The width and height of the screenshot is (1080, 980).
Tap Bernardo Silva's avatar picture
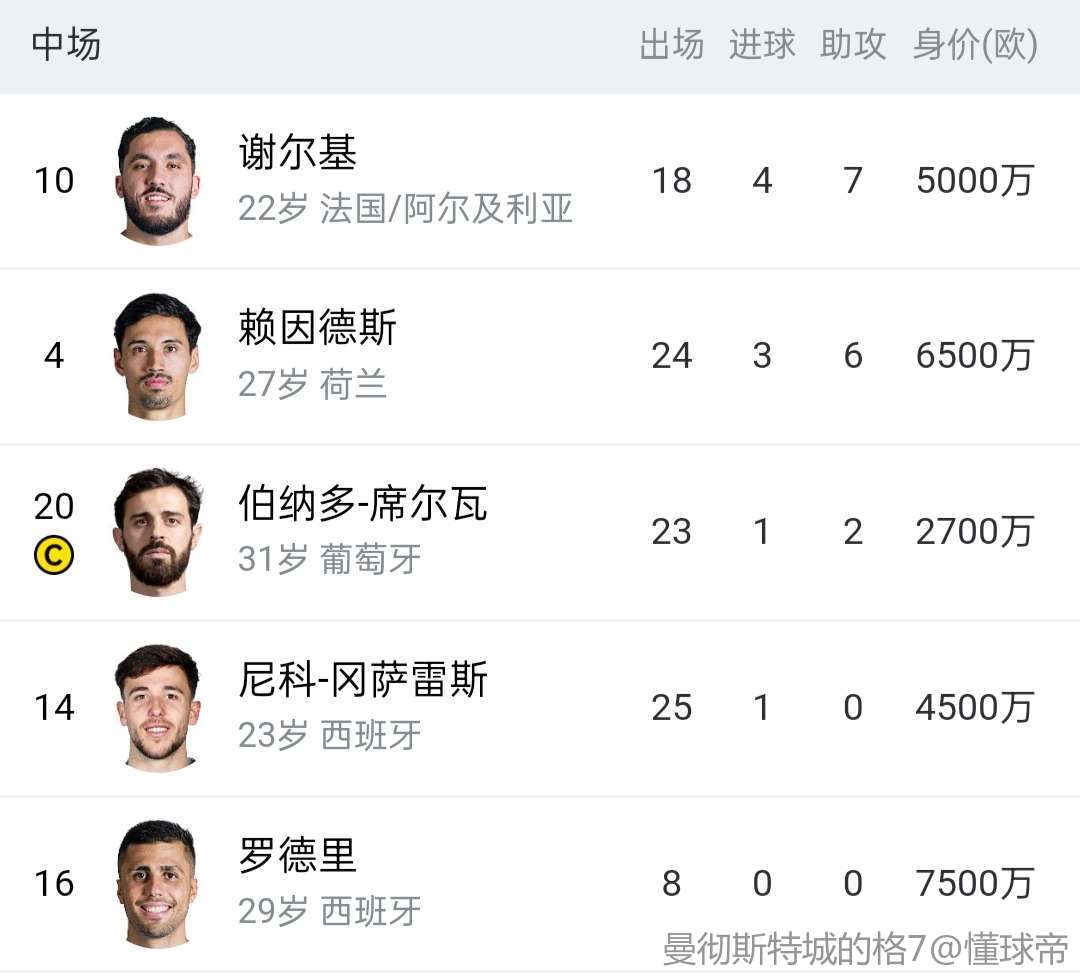click(x=157, y=532)
